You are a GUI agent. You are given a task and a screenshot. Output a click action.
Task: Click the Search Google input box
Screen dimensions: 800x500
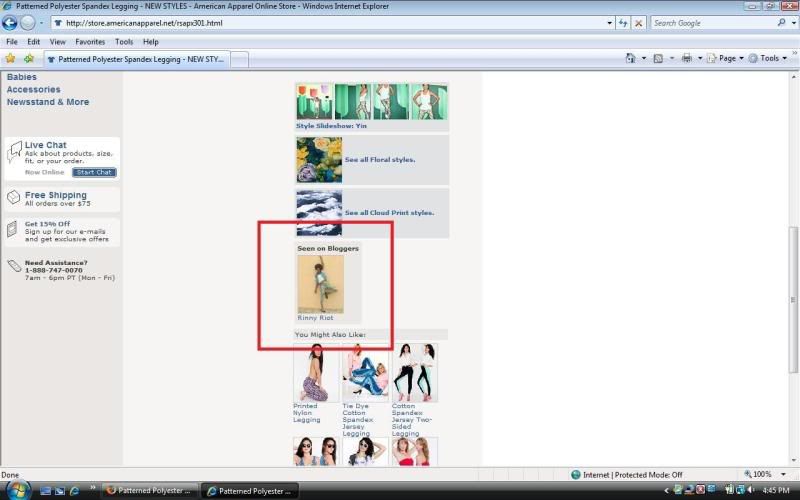tap(712, 23)
